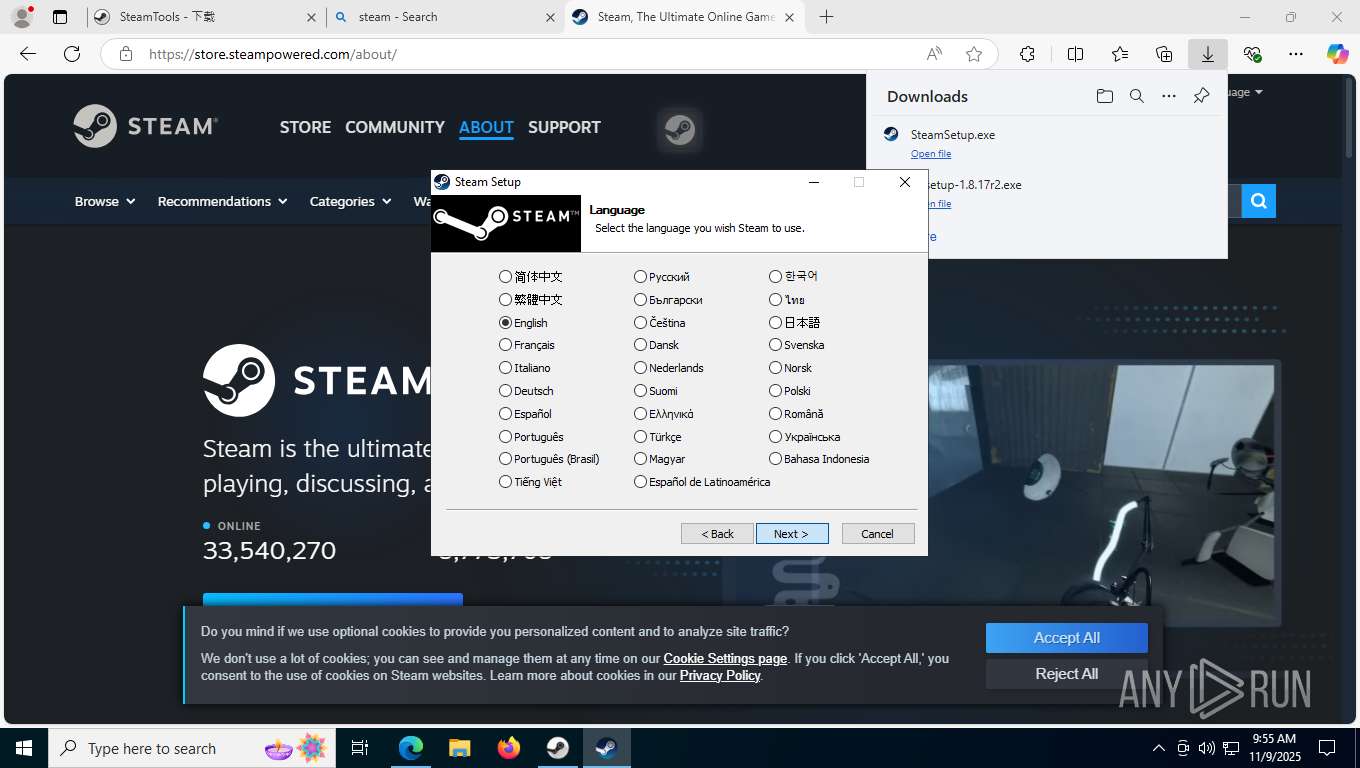Image resolution: width=1360 pixels, height=768 pixels.
Task: Reject All cookies
Action: pyautogui.click(x=1067, y=674)
